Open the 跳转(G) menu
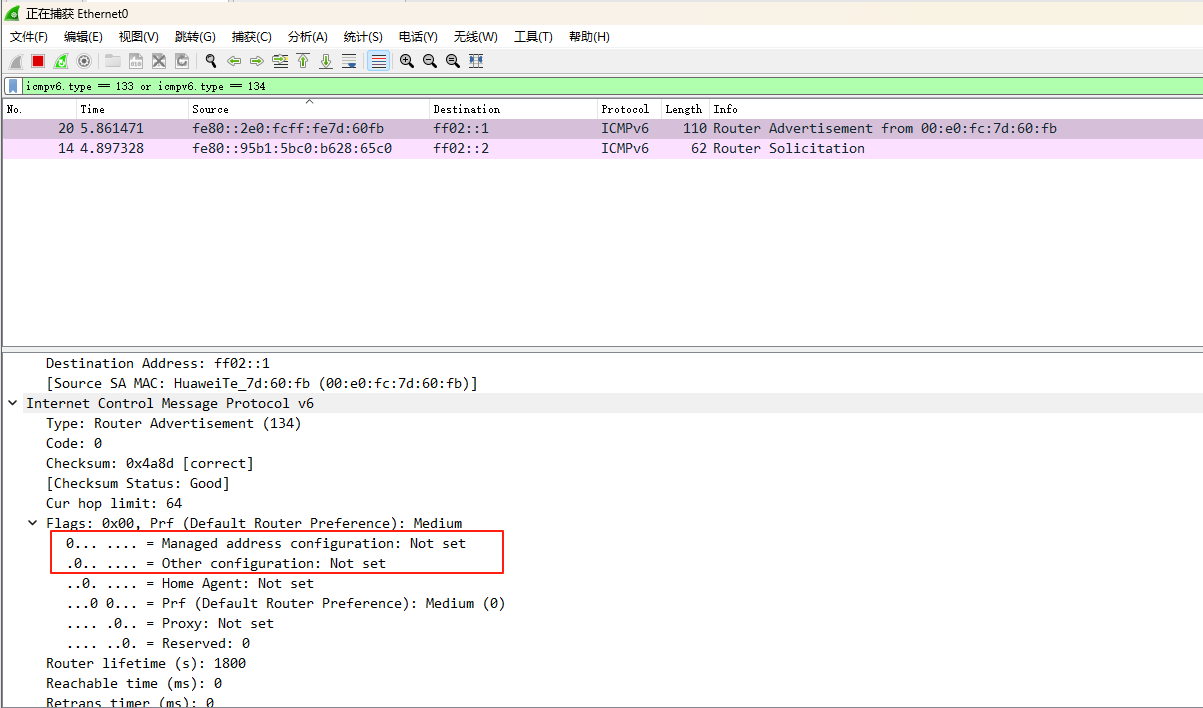The height and width of the screenshot is (708, 1203). point(195,37)
